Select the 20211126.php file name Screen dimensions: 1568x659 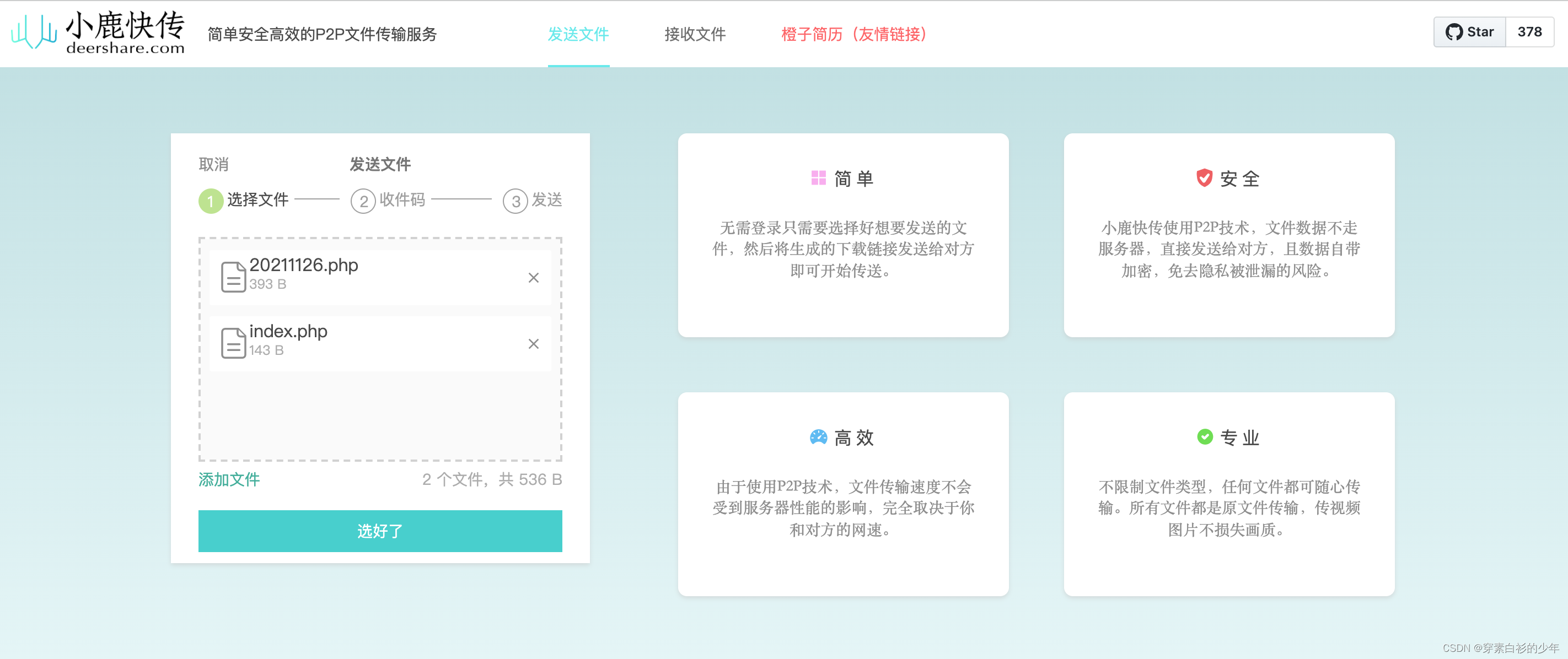point(304,265)
